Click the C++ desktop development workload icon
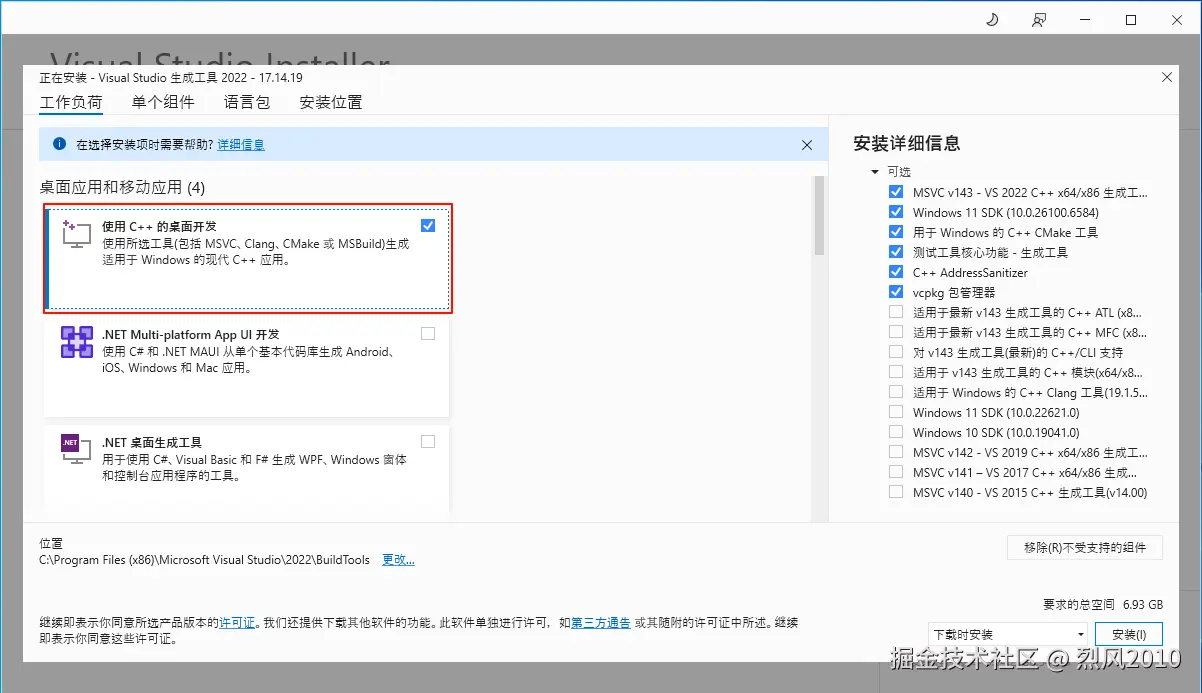 coord(77,233)
